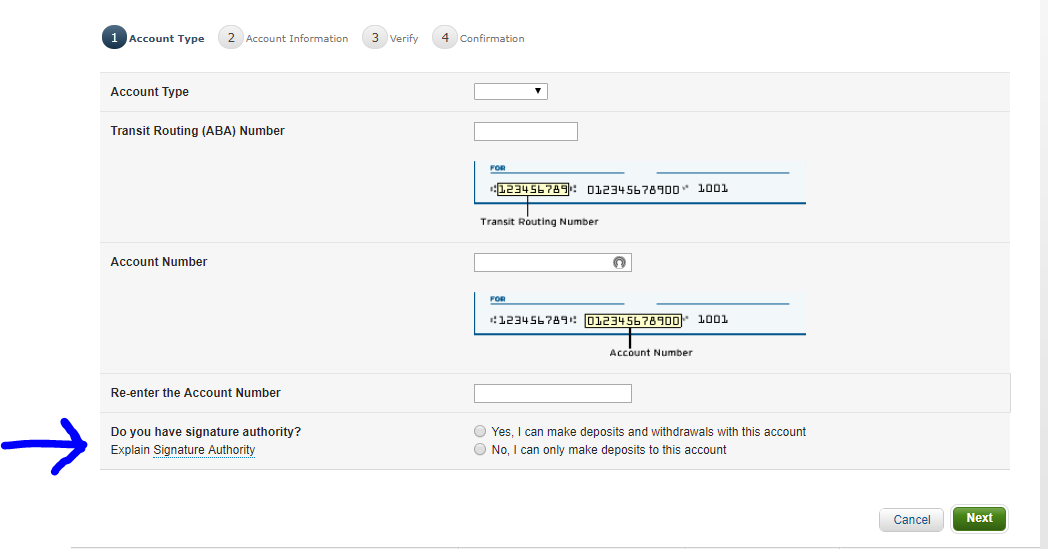Image resolution: width=1048 pixels, height=549 pixels.
Task: Go to step 1 Account Type
Action: point(153,38)
